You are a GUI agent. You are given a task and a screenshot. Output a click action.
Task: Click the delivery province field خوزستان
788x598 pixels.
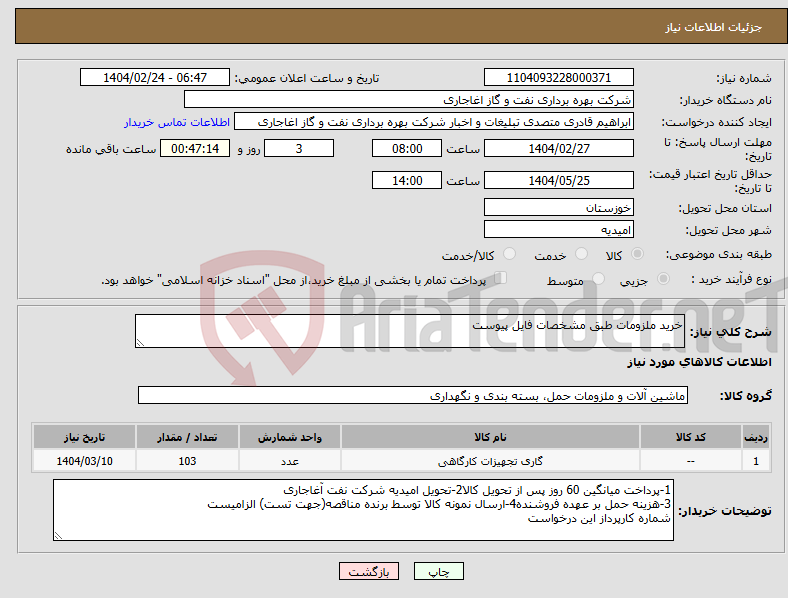tap(559, 207)
